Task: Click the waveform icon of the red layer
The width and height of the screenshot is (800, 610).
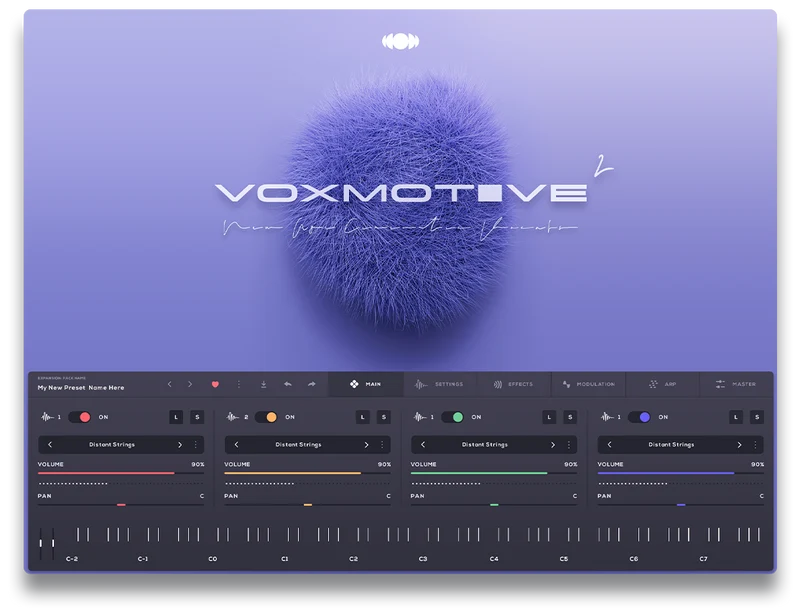Action: pyautogui.click(x=46, y=417)
